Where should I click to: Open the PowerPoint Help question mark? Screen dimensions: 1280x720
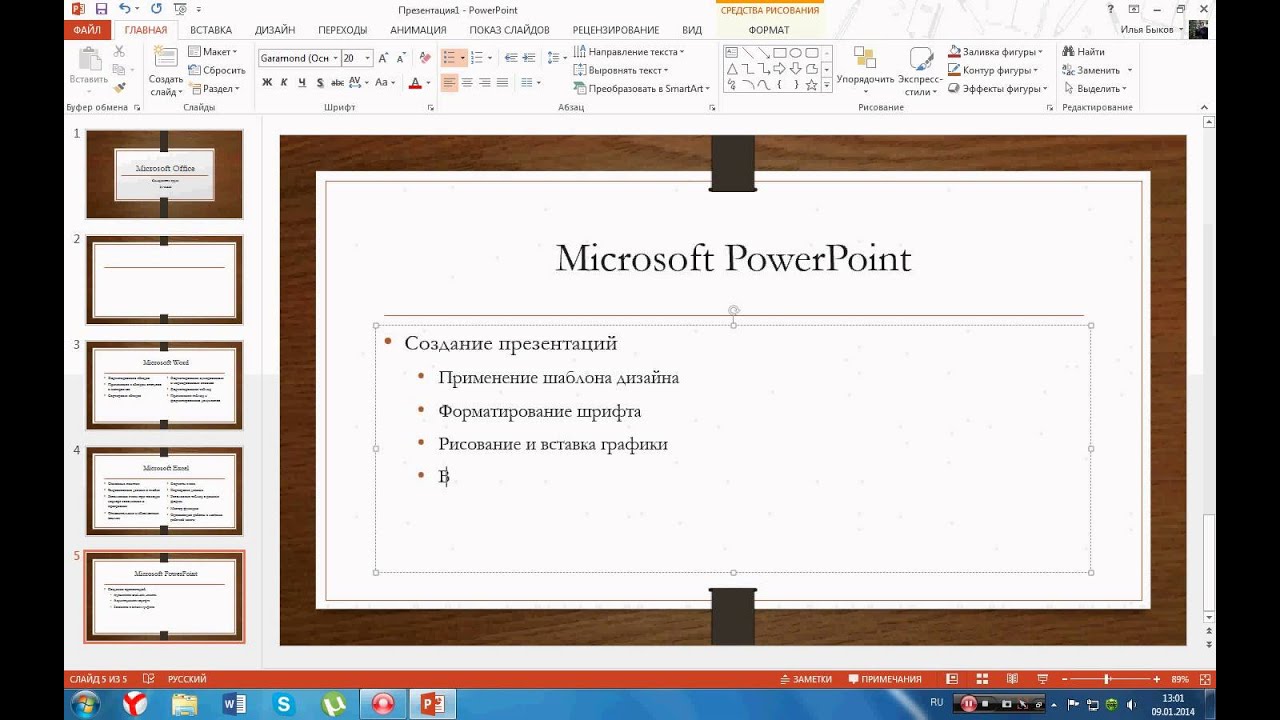[1110, 9]
